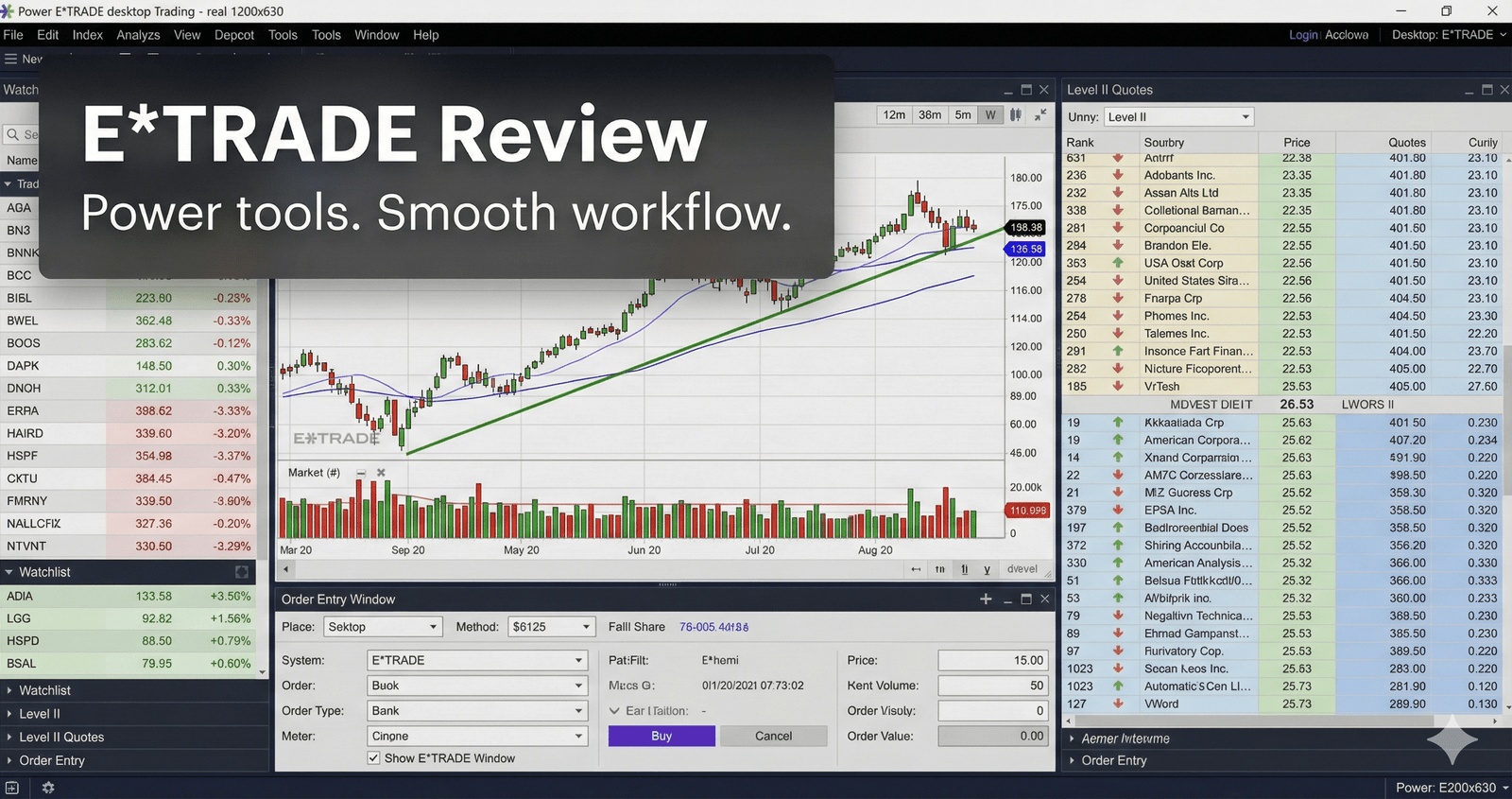Click the Order Visoly input field
This screenshot has width=1512, height=799.
(993, 711)
